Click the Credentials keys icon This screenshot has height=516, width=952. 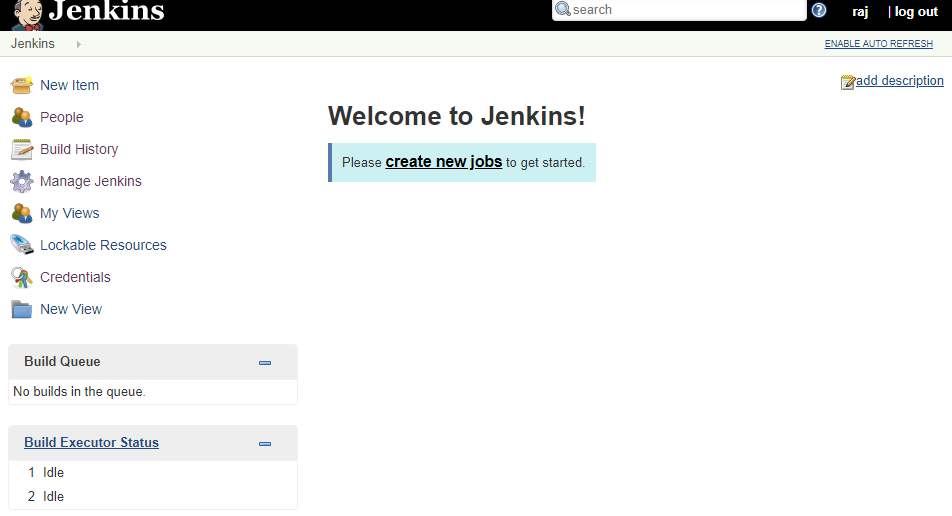pyautogui.click(x=22, y=277)
